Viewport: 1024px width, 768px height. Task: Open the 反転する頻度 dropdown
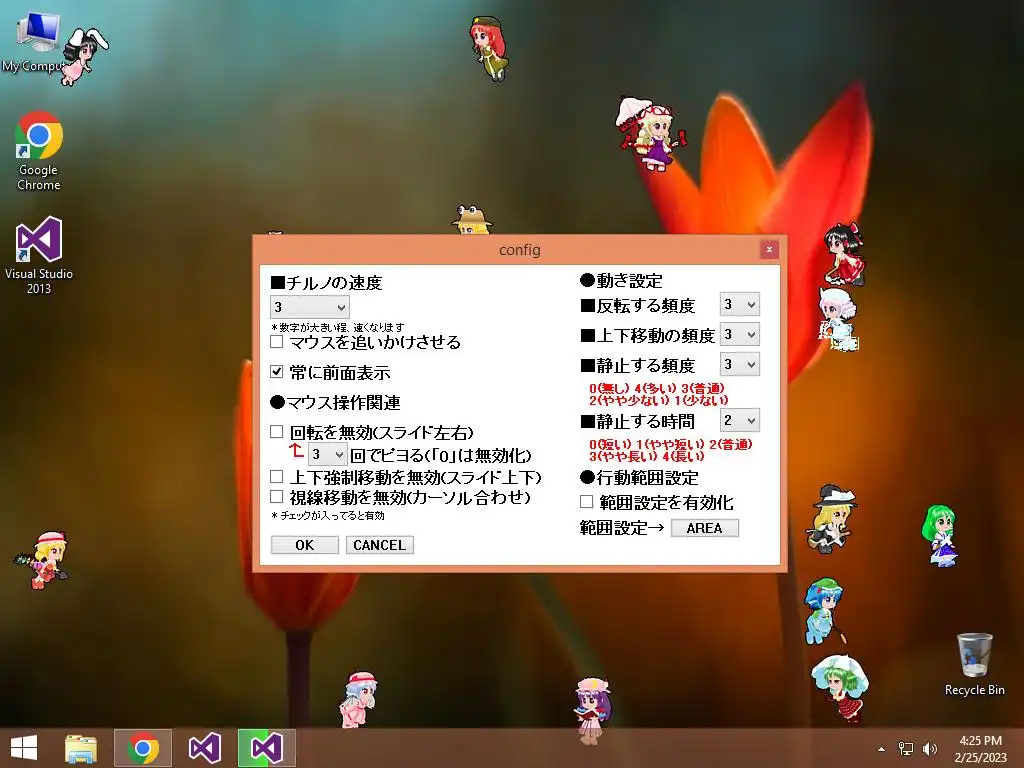(x=739, y=304)
